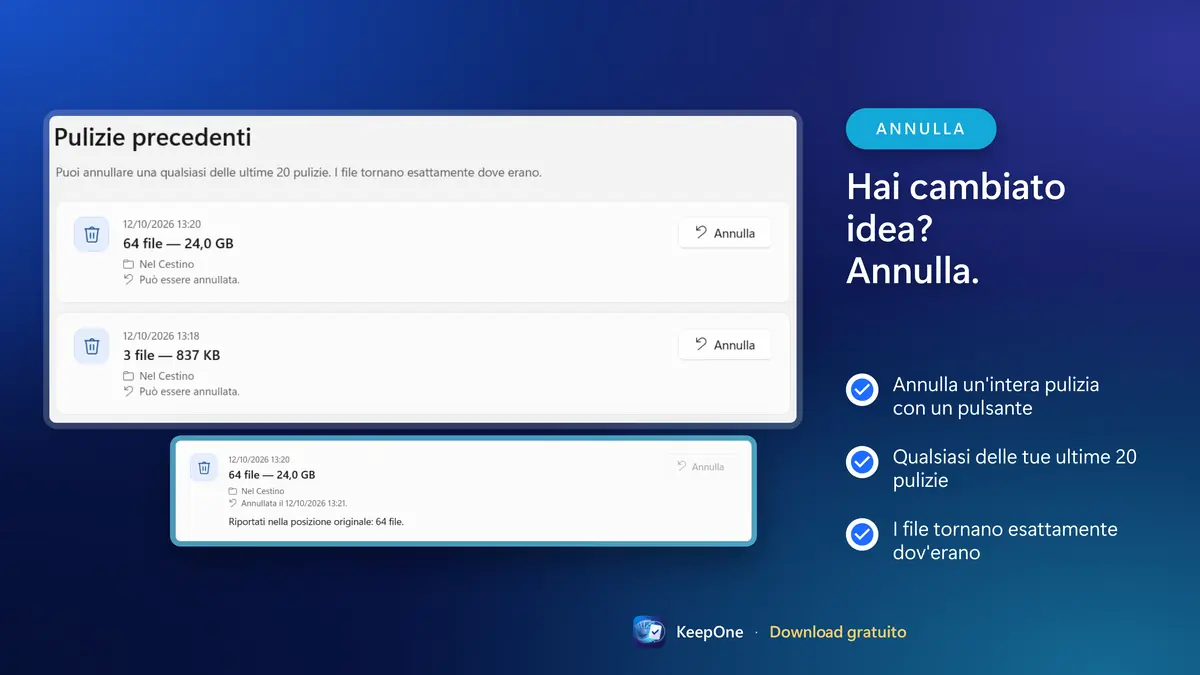This screenshot has width=1200, height=675.
Task: Click undo icon beside Può essere annullata in 13:18 row
Action: [128, 392]
